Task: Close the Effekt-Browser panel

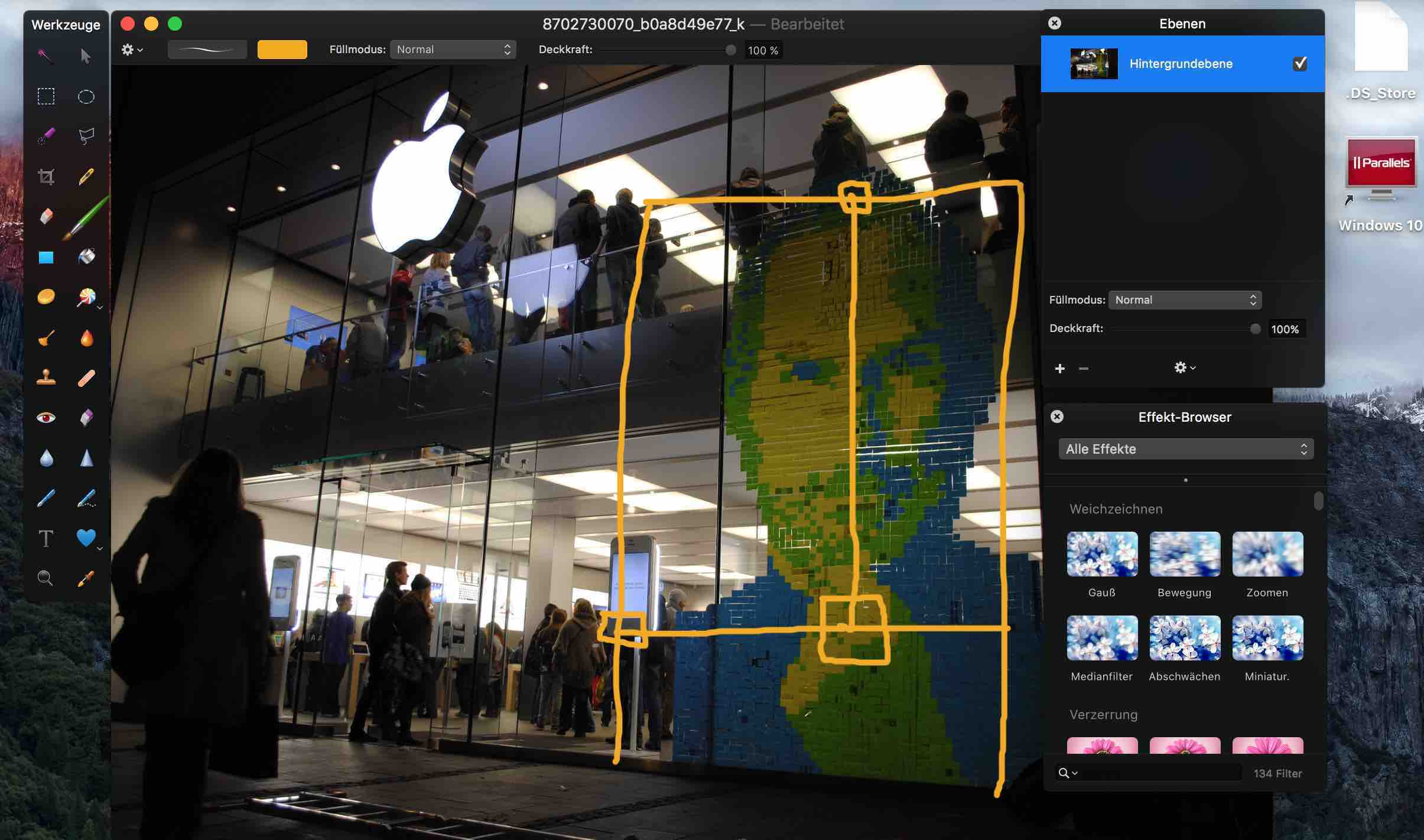Action: pyautogui.click(x=1057, y=416)
